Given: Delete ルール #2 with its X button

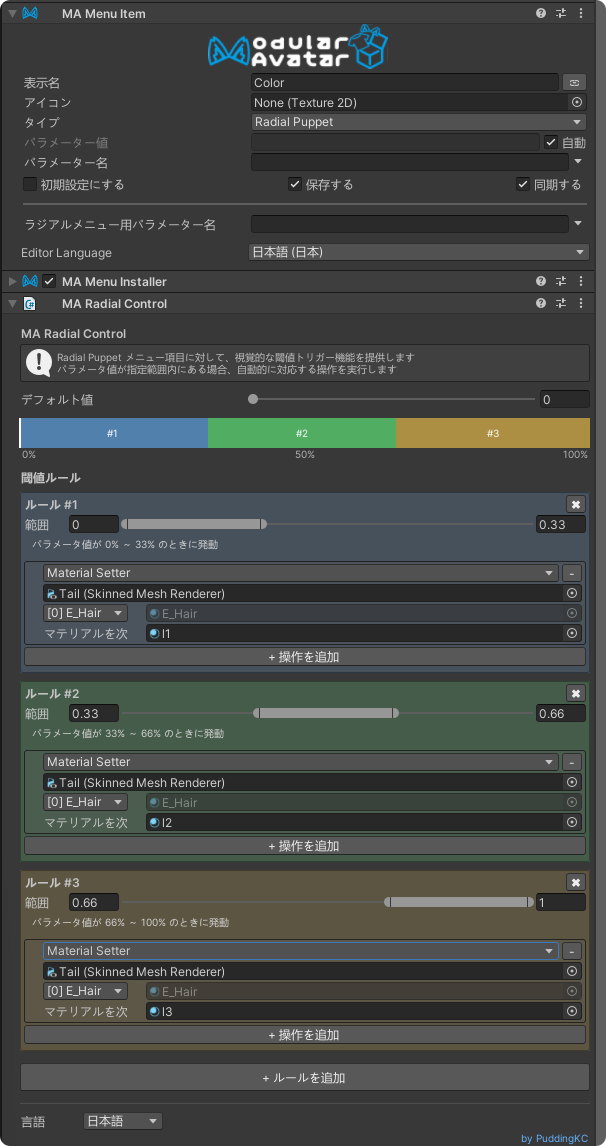Looking at the screenshot, I should [x=576, y=694].
